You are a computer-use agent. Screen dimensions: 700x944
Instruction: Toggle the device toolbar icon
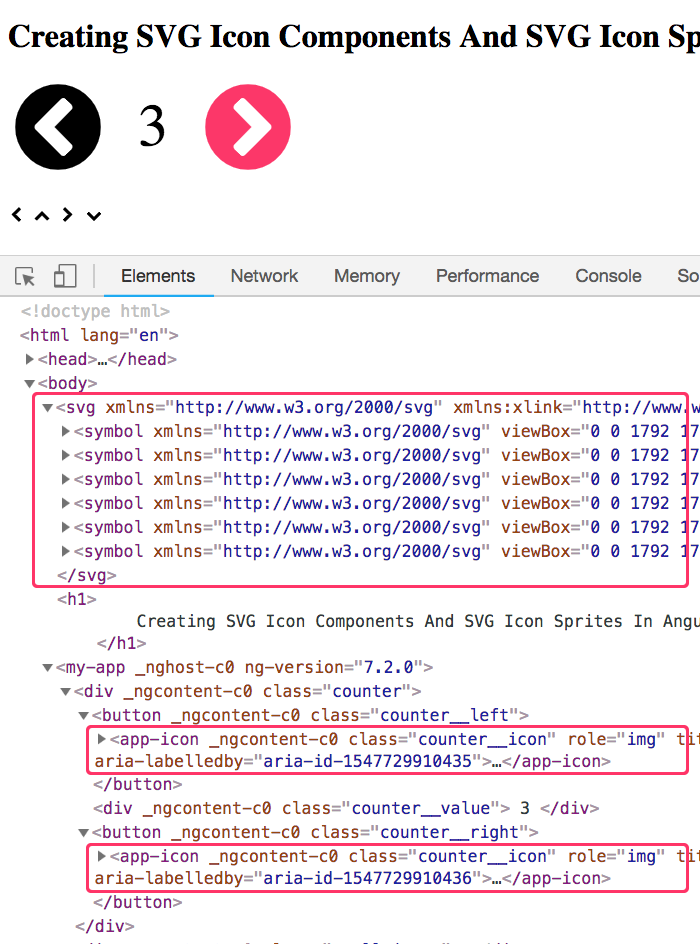point(65,276)
